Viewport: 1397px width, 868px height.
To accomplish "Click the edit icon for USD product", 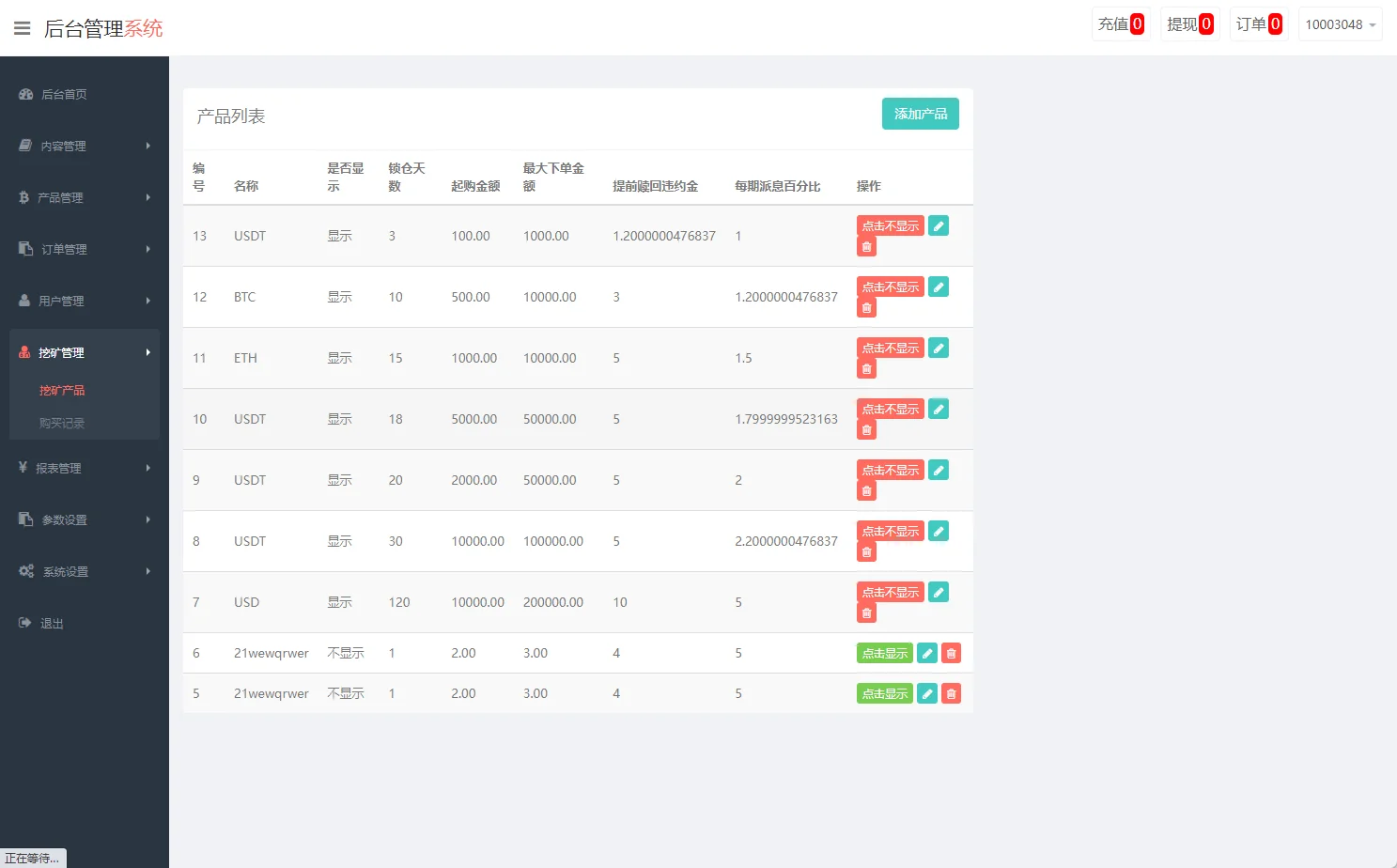I will coord(938,593).
